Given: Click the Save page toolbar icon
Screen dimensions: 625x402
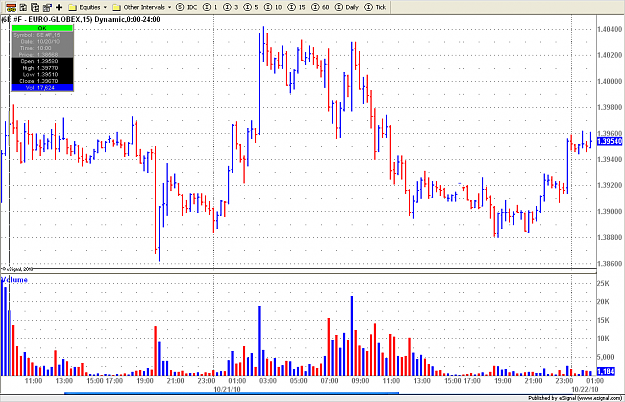Looking at the screenshot, I should (x=23, y=7).
